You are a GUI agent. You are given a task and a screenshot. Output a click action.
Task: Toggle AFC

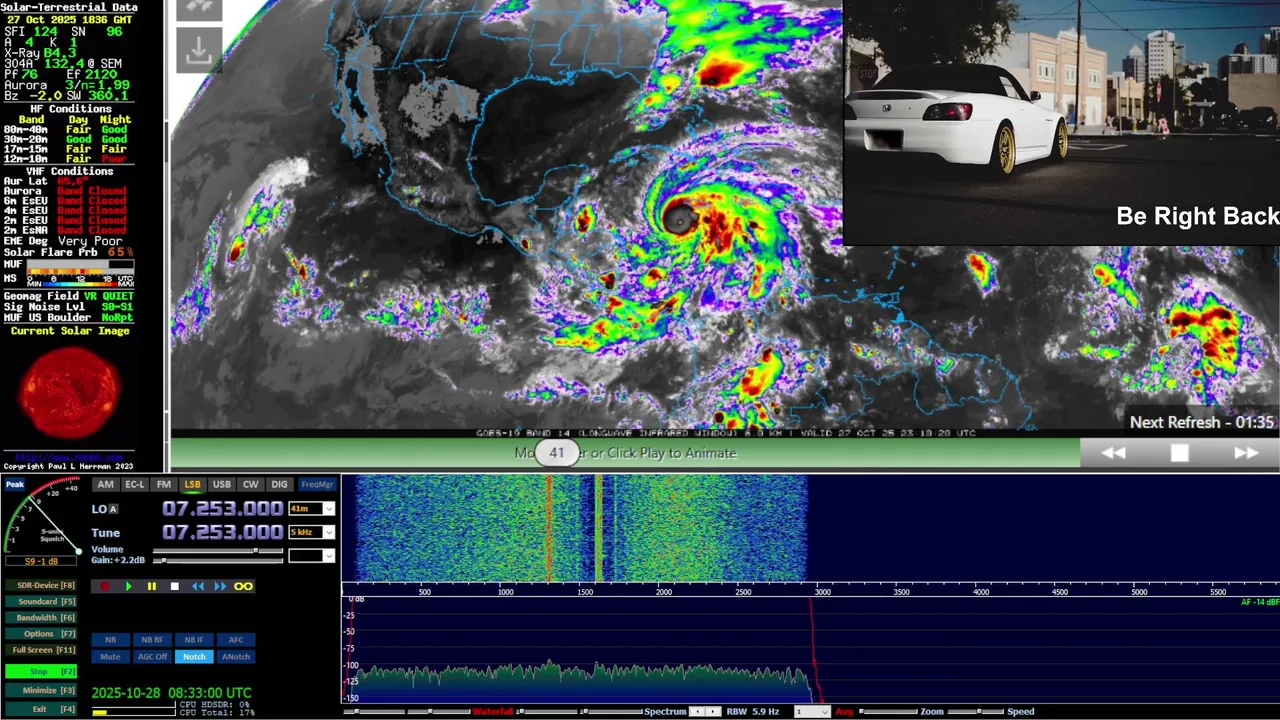click(x=236, y=640)
